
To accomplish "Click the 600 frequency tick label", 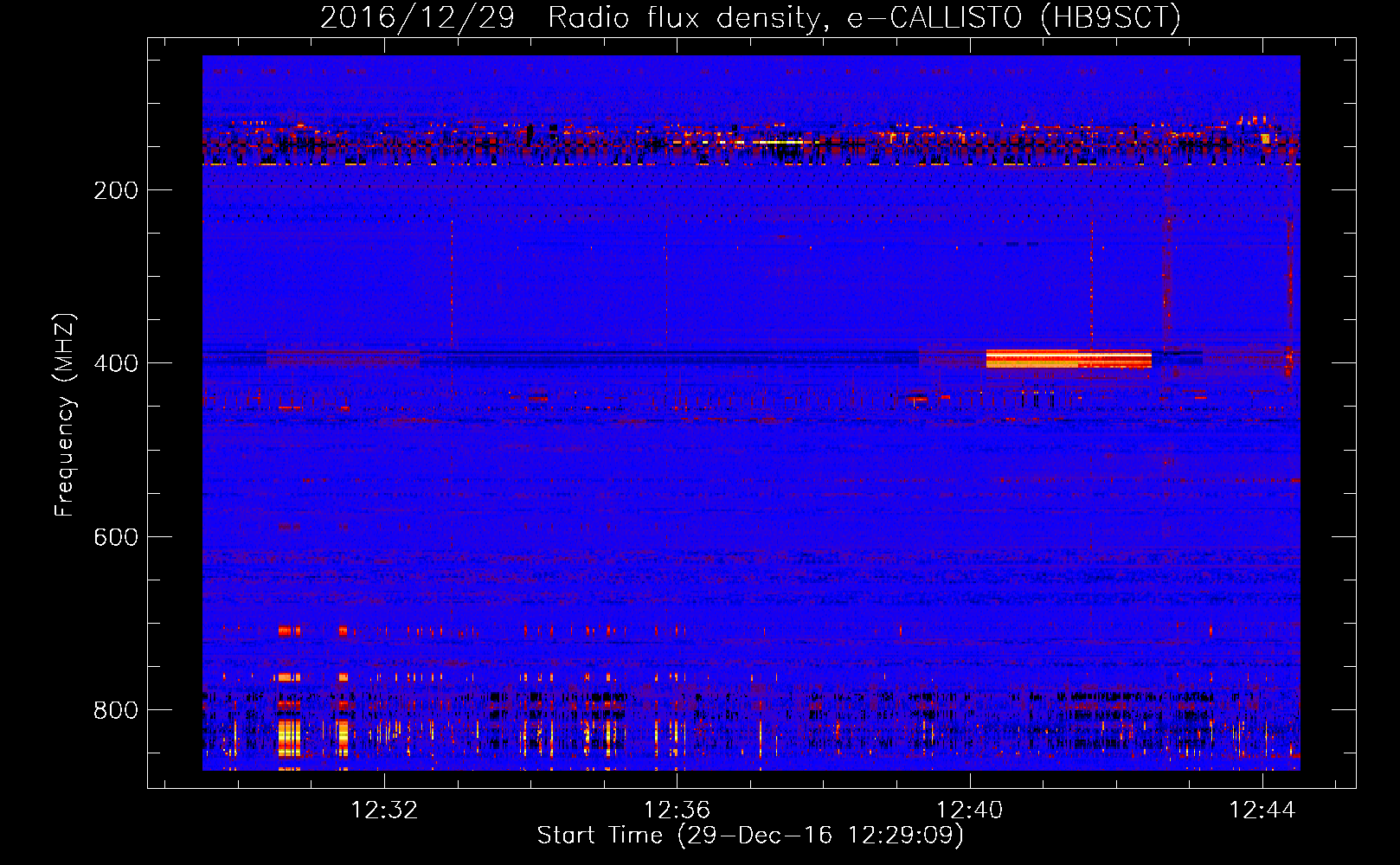I will pos(116,537).
